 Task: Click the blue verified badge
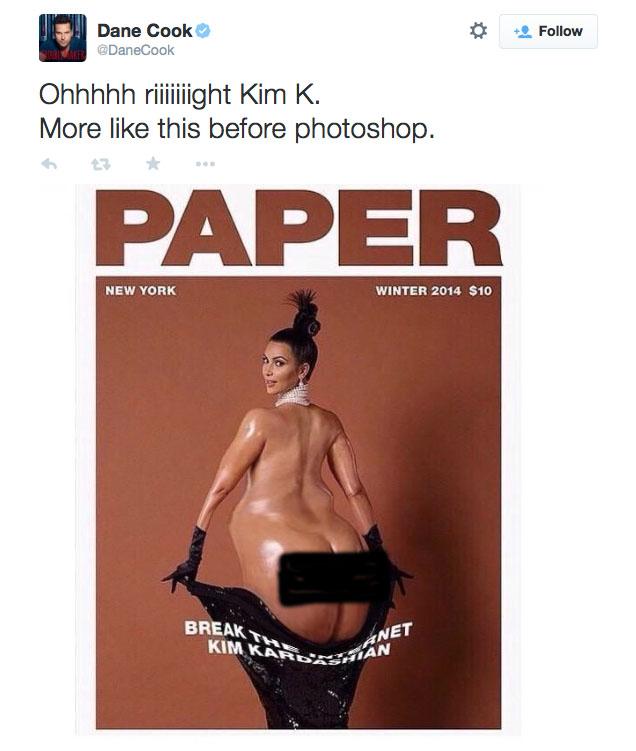point(203,31)
